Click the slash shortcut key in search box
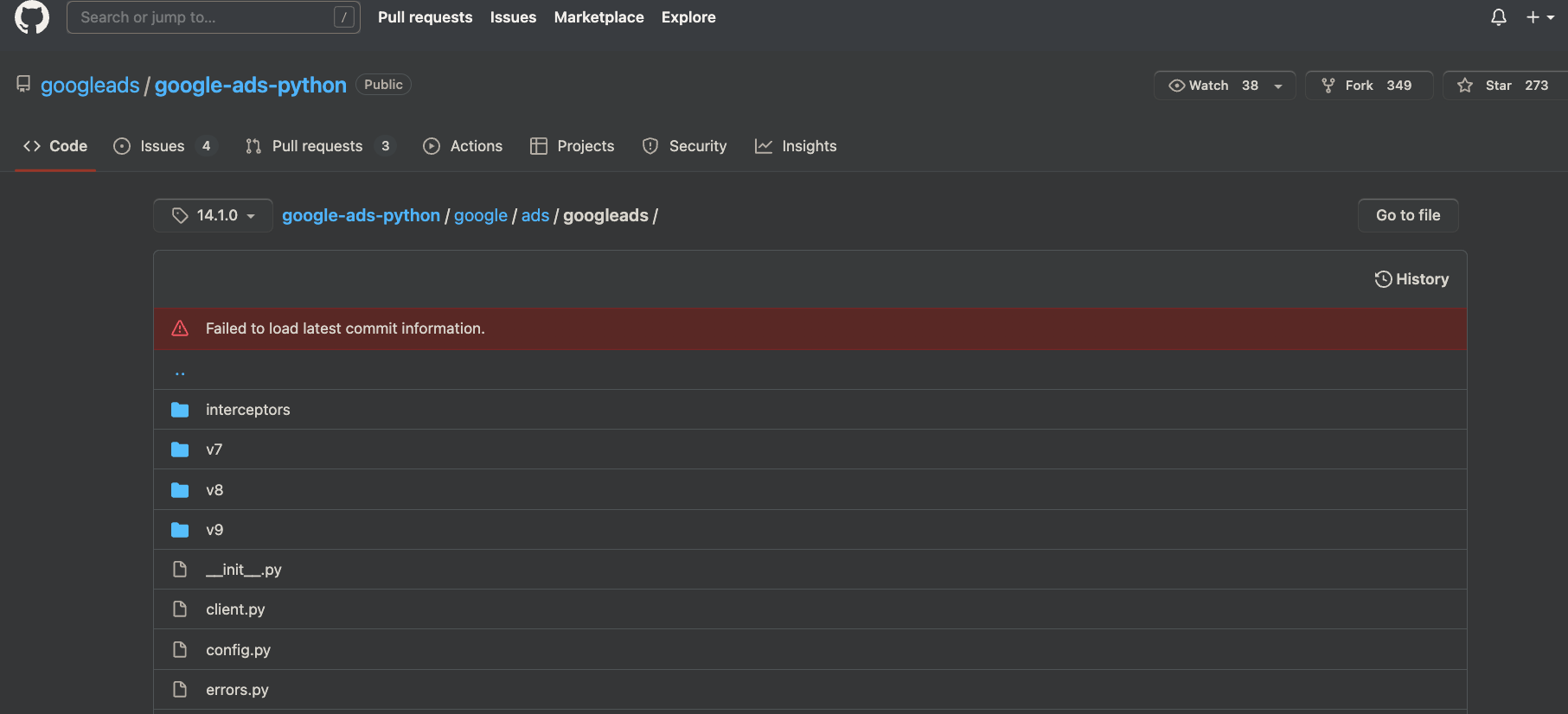Screen dimensions: 1568x714 pos(344,17)
